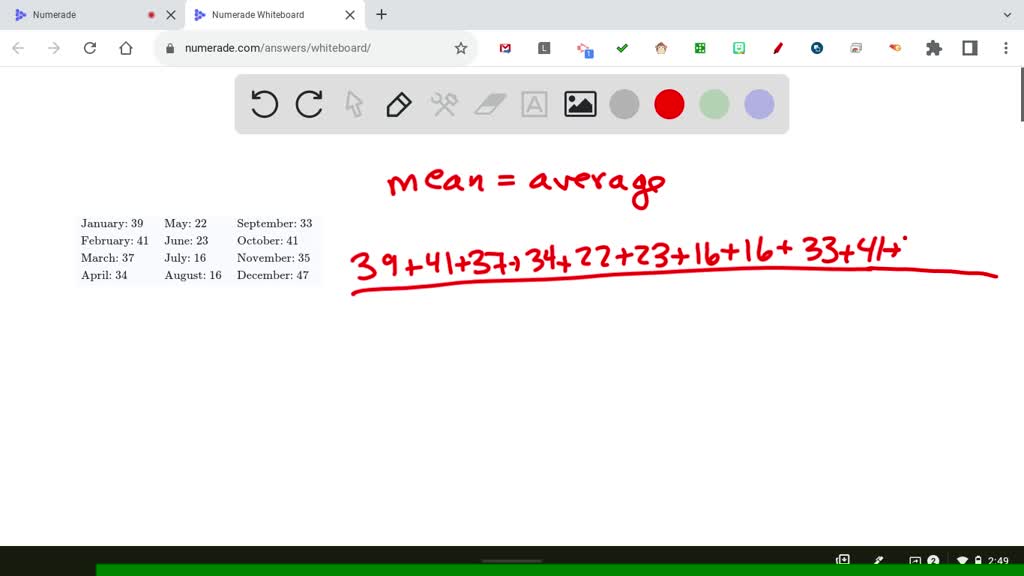Screen dimensions: 1024x576
Task: Insert an image with the picture tool
Action: (580, 104)
